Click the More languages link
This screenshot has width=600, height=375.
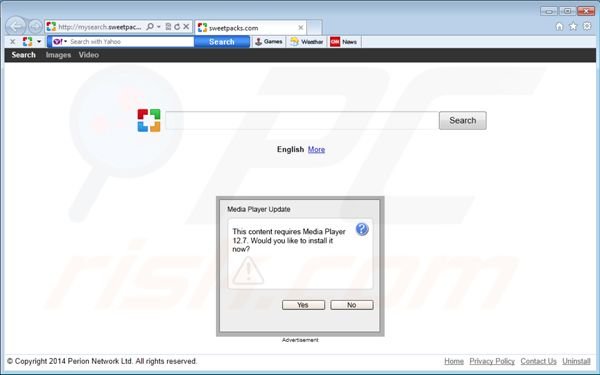pyautogui.click(x=316, y=149)
